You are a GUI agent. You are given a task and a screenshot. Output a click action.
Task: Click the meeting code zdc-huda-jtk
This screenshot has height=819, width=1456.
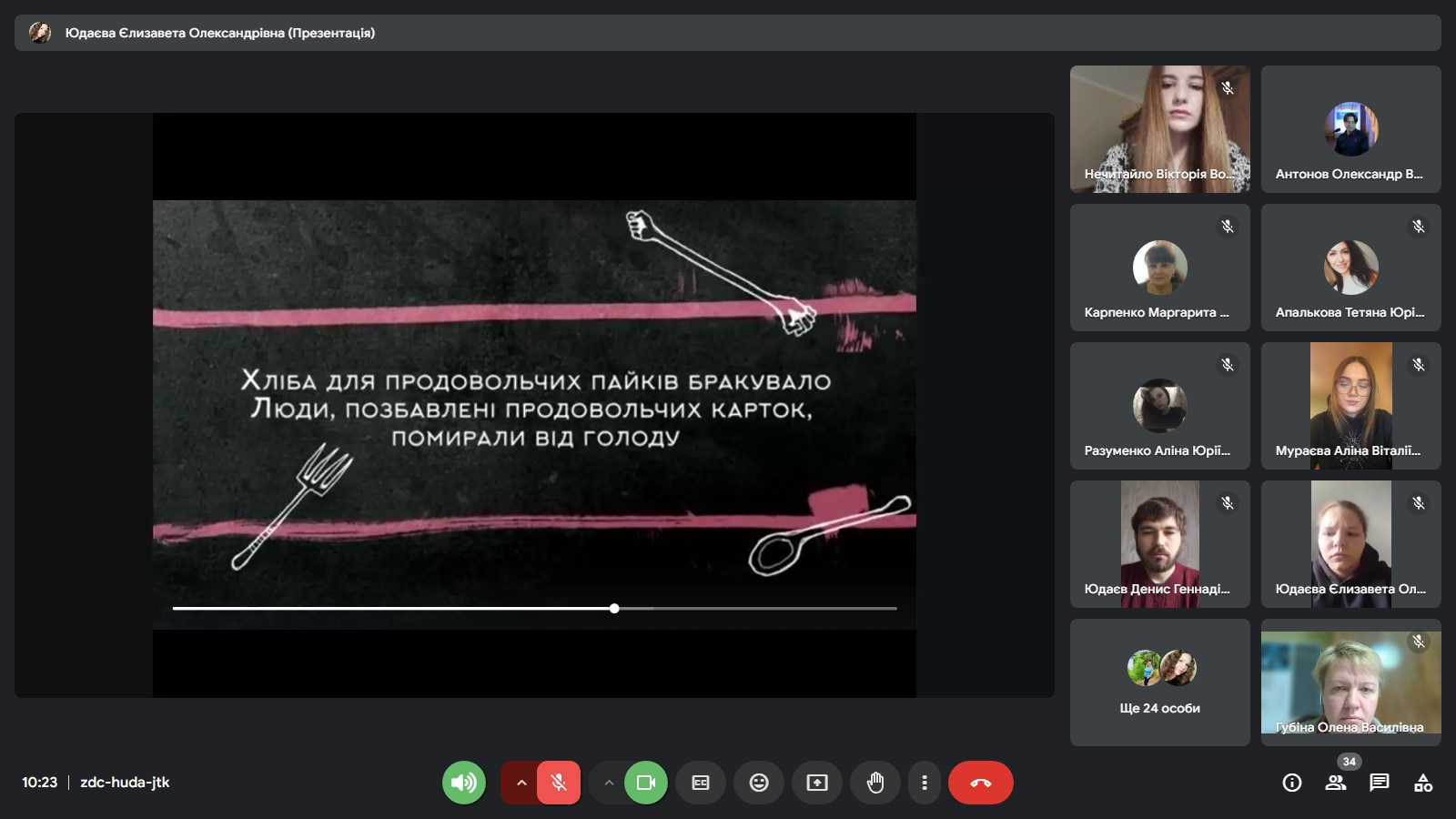pyautogui.click(x=125, y=783)
